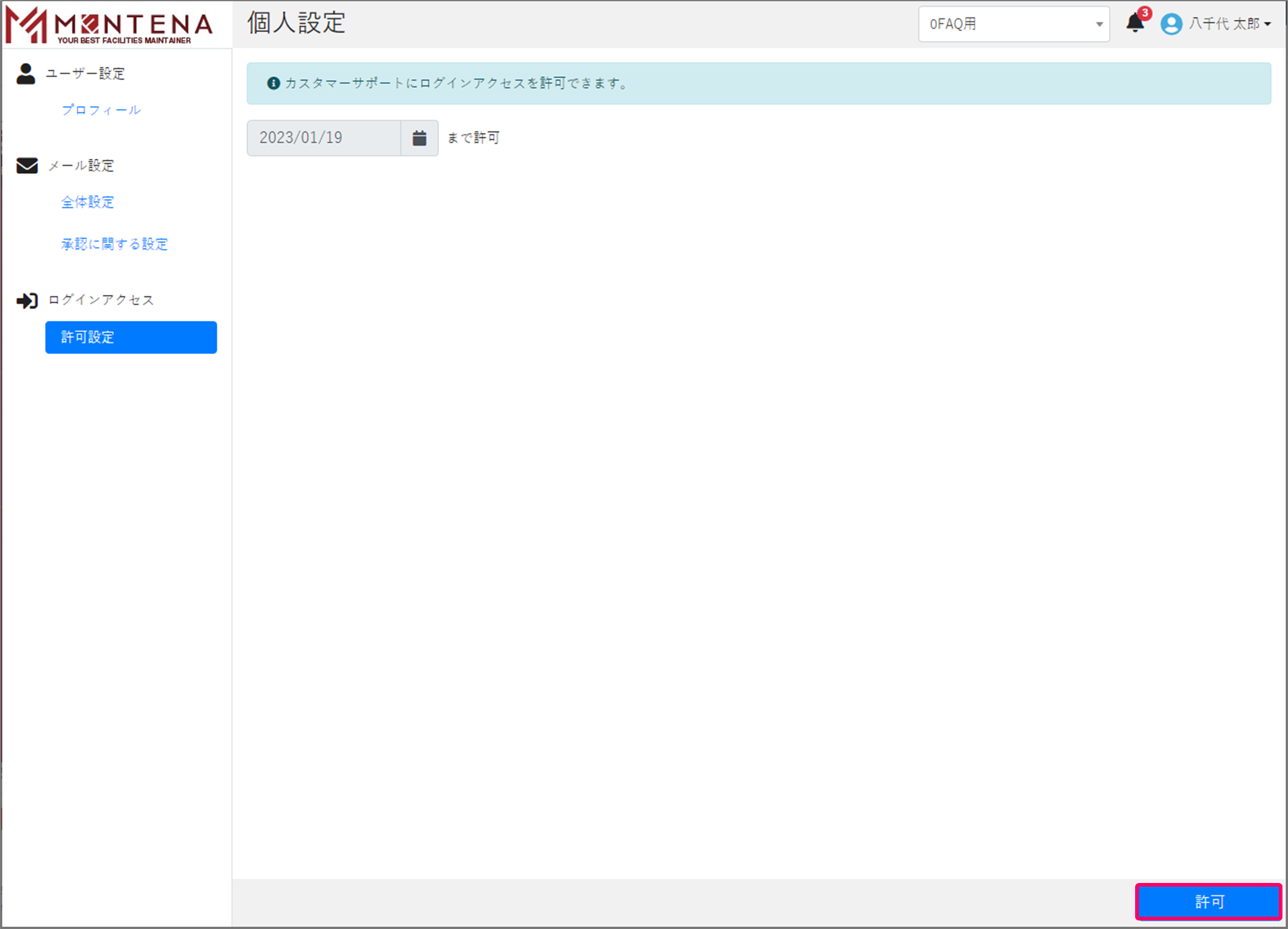
Task: Click the メール設定 envelope icon
Action: coord(27,166)
